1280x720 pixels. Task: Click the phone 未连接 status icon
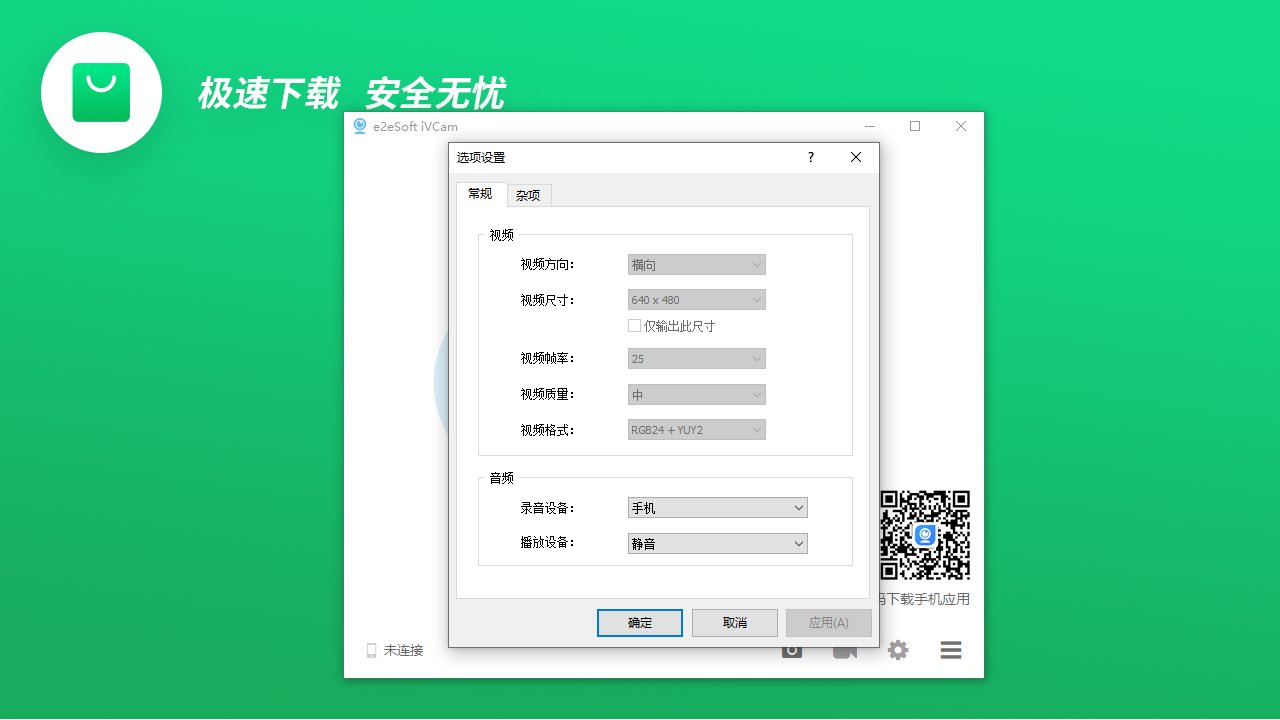point(371,650)
